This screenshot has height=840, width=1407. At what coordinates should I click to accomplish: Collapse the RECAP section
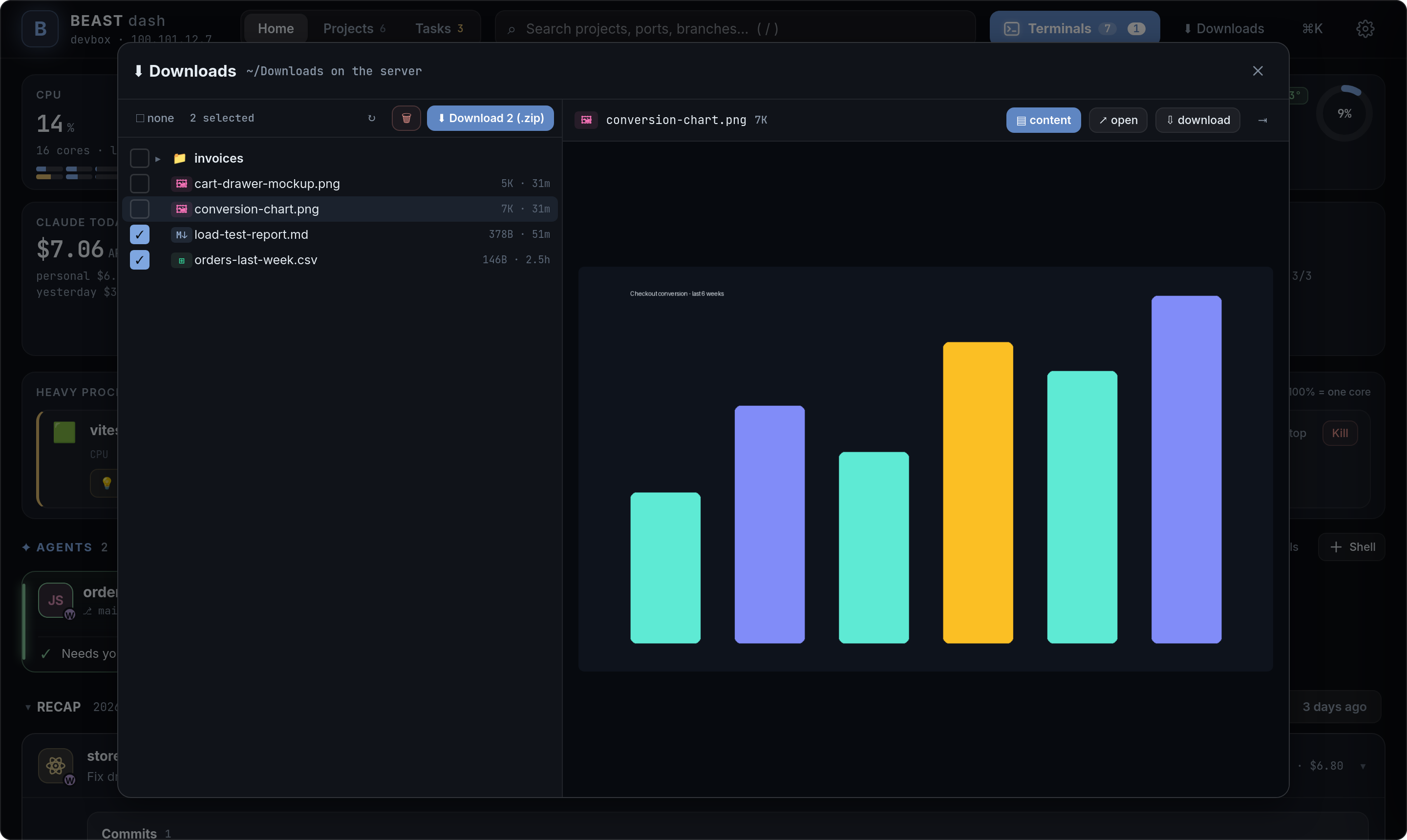point(28,707)
